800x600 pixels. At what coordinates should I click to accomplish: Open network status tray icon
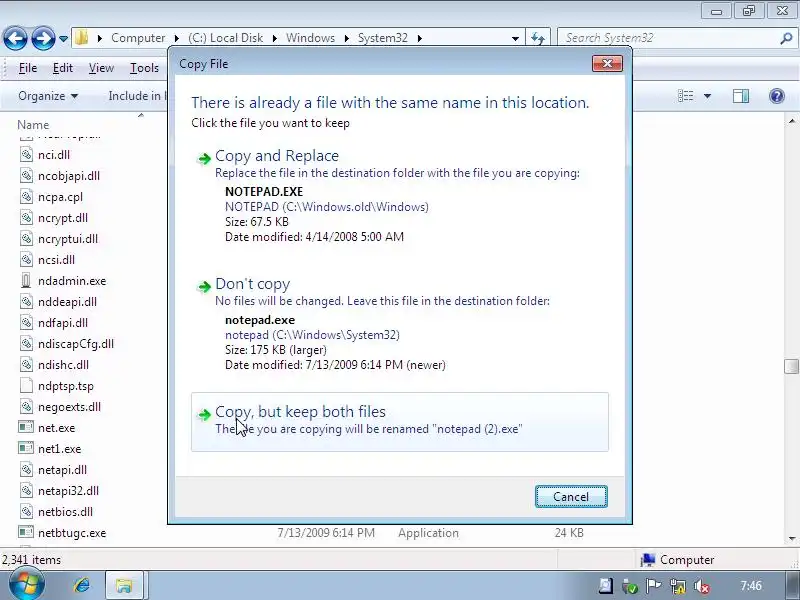[x=678, y=586]
